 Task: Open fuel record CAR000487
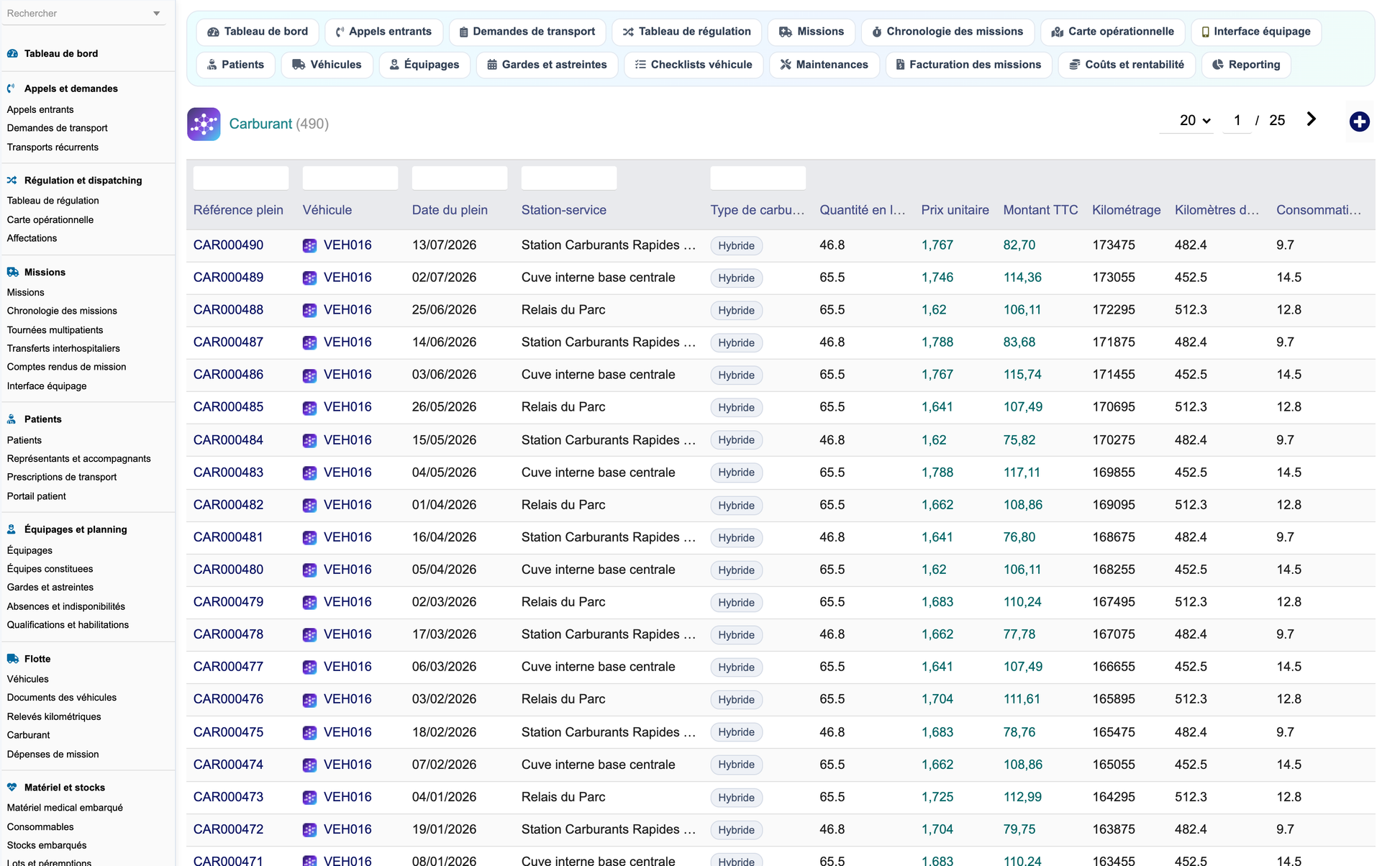click(228, 342)
